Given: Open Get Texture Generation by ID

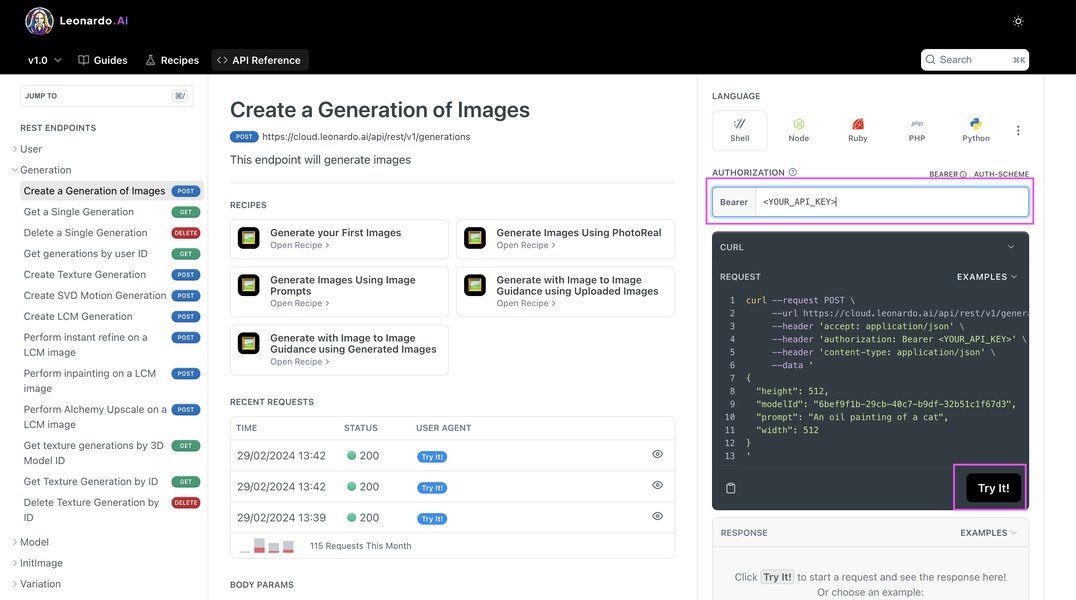Looking at the screenshot, I should 112,482.
